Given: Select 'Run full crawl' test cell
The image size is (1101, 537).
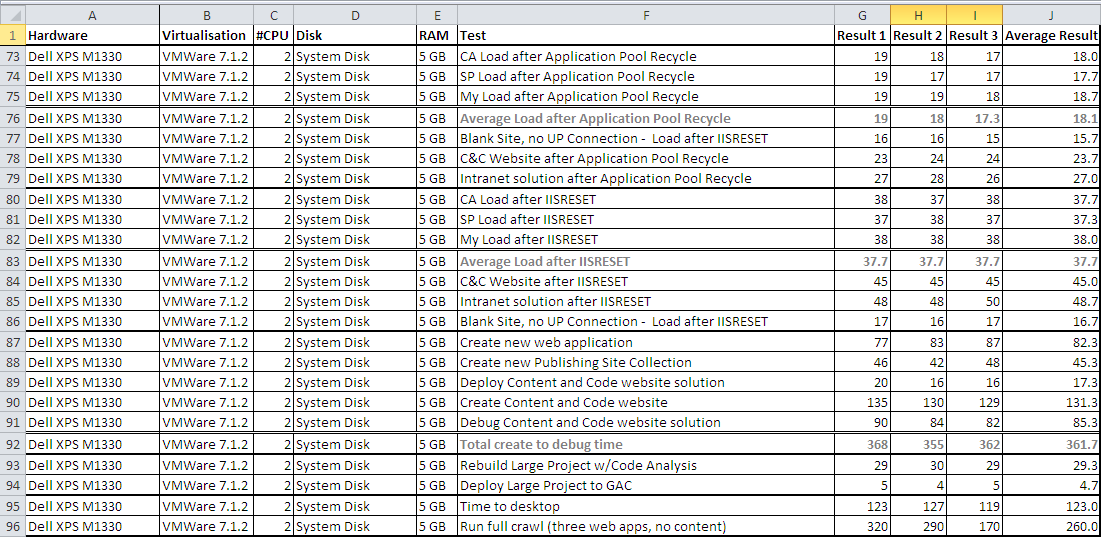Looking at the screenshot, I should coord(646,526).
